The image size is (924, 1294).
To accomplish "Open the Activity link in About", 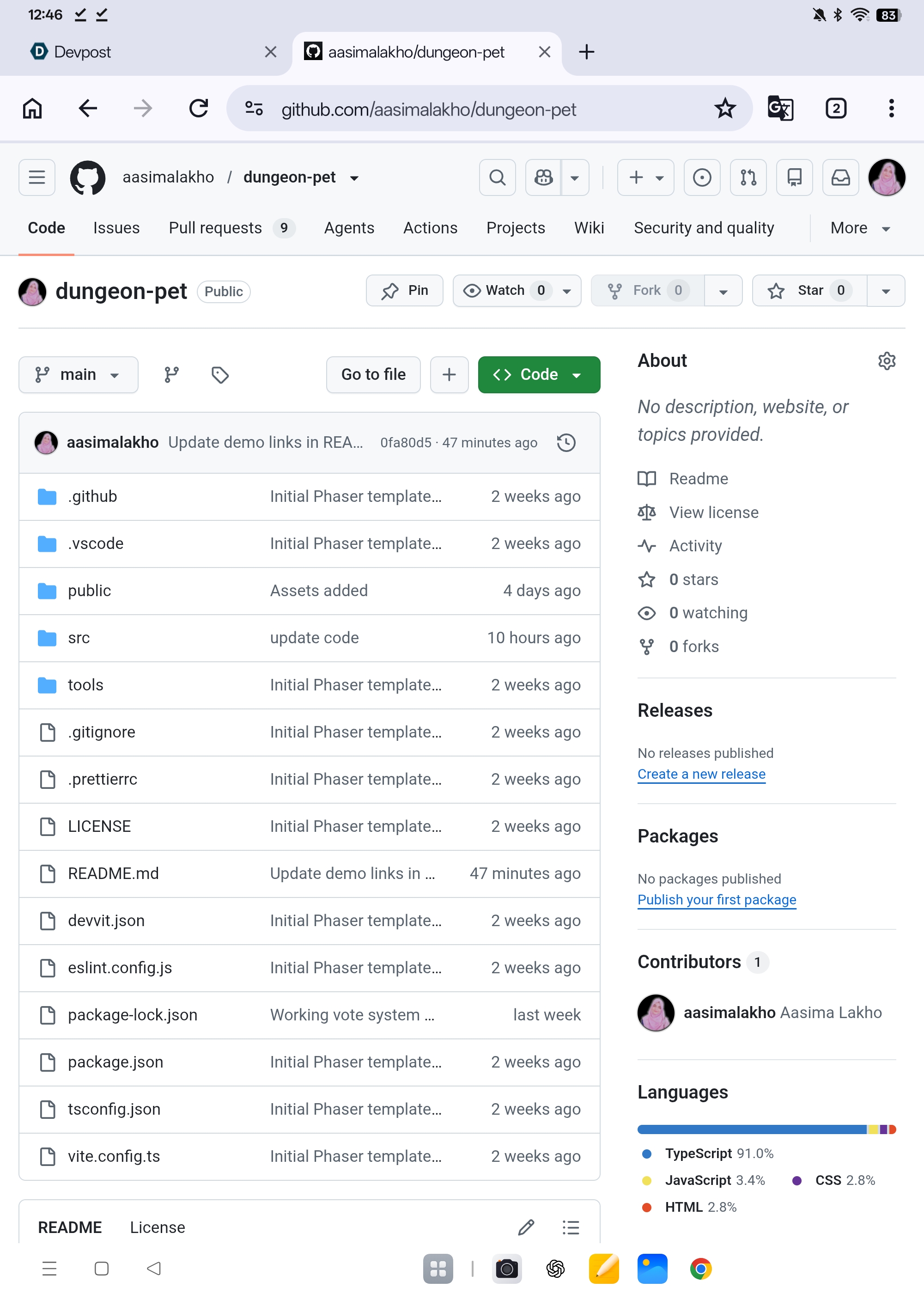I will 695,546.
